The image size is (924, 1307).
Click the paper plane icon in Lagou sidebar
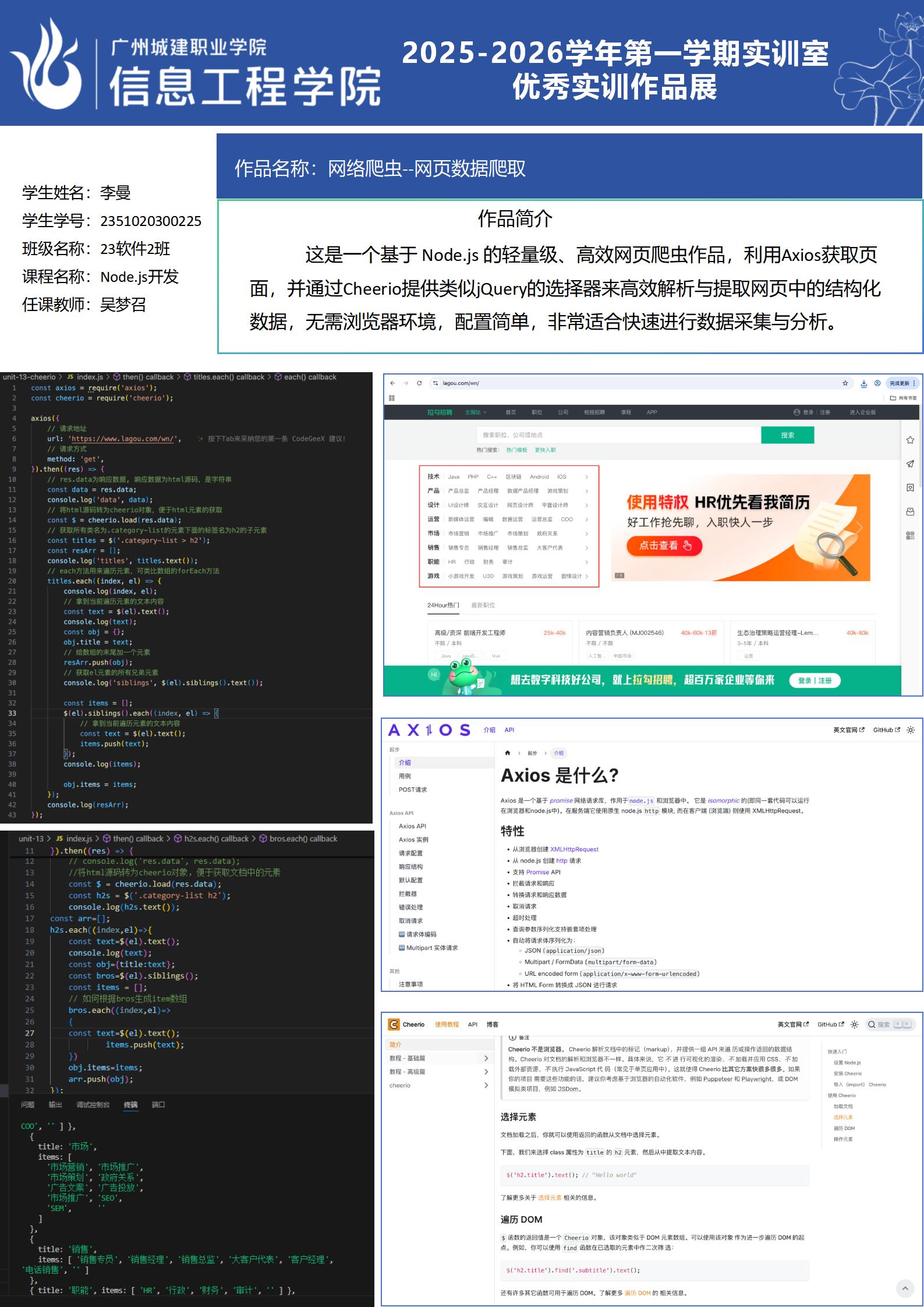910,464
